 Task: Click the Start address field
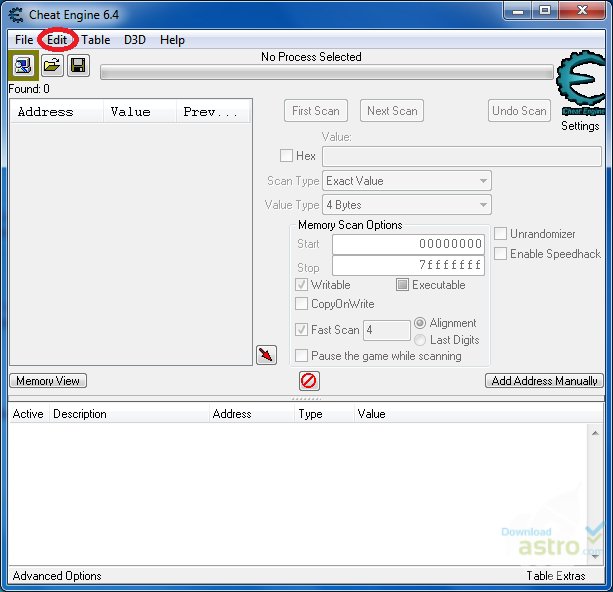[409, 244]
